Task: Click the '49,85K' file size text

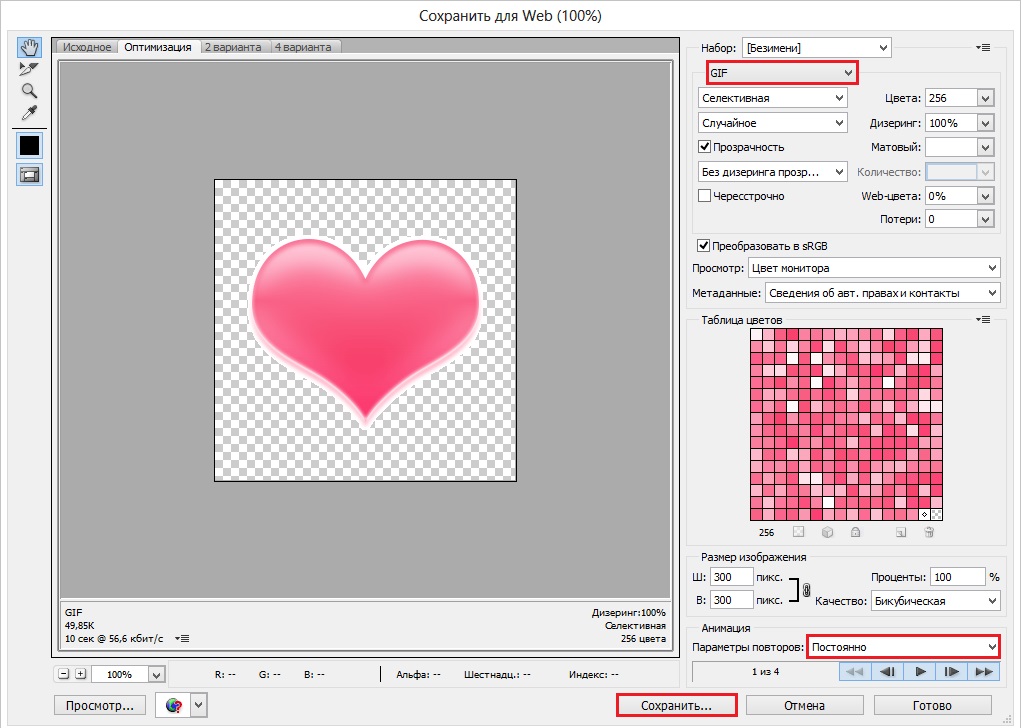Action: tap(79, 625)
